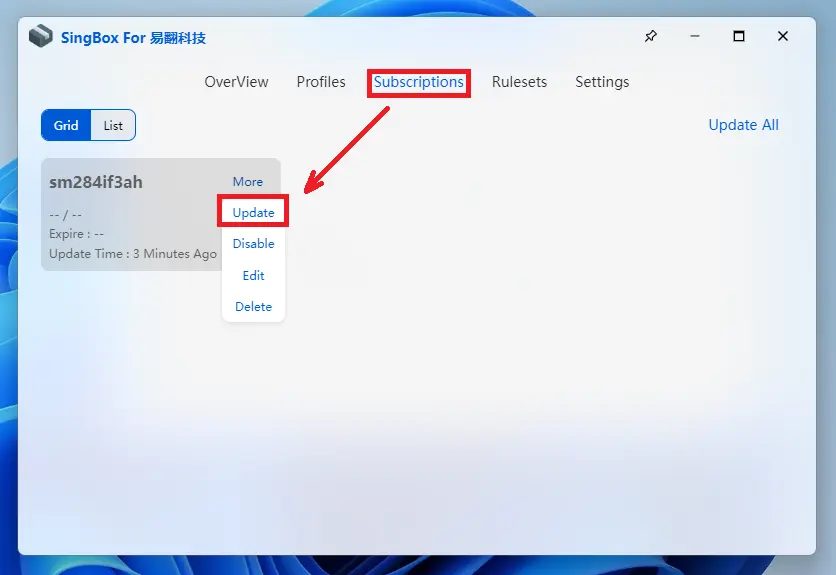Select the Subscriptions tab
The height and width of the screenshot is (575, 836).
tap(419, 82)
